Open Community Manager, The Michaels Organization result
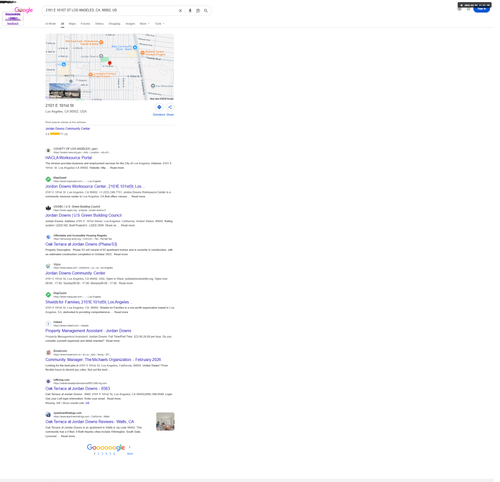The width and height of the screenshot is (500, 482). [x=103, y=360]
